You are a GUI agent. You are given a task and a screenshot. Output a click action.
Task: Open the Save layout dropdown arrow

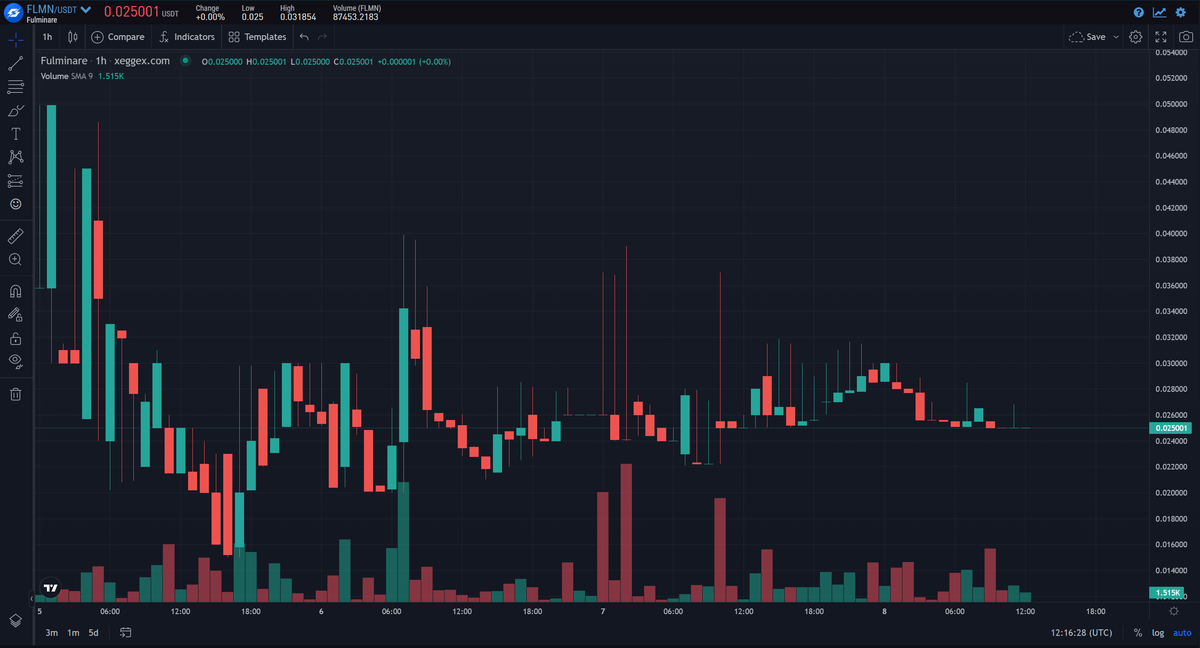tap(1116, 37)
